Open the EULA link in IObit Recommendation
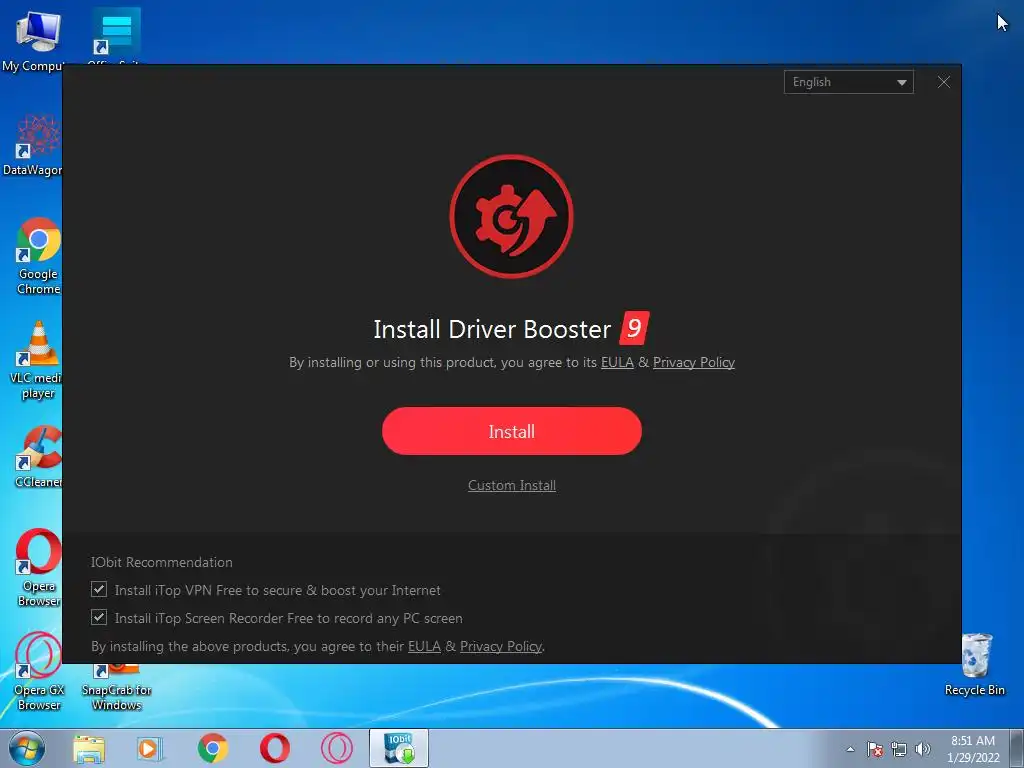The height and width of the screenshot is (768, 1024). [x=424, y=647]
